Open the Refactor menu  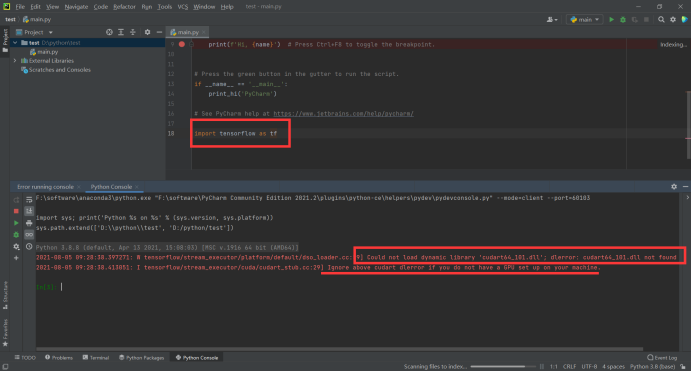pyautogui.click(x=124, y=7)
